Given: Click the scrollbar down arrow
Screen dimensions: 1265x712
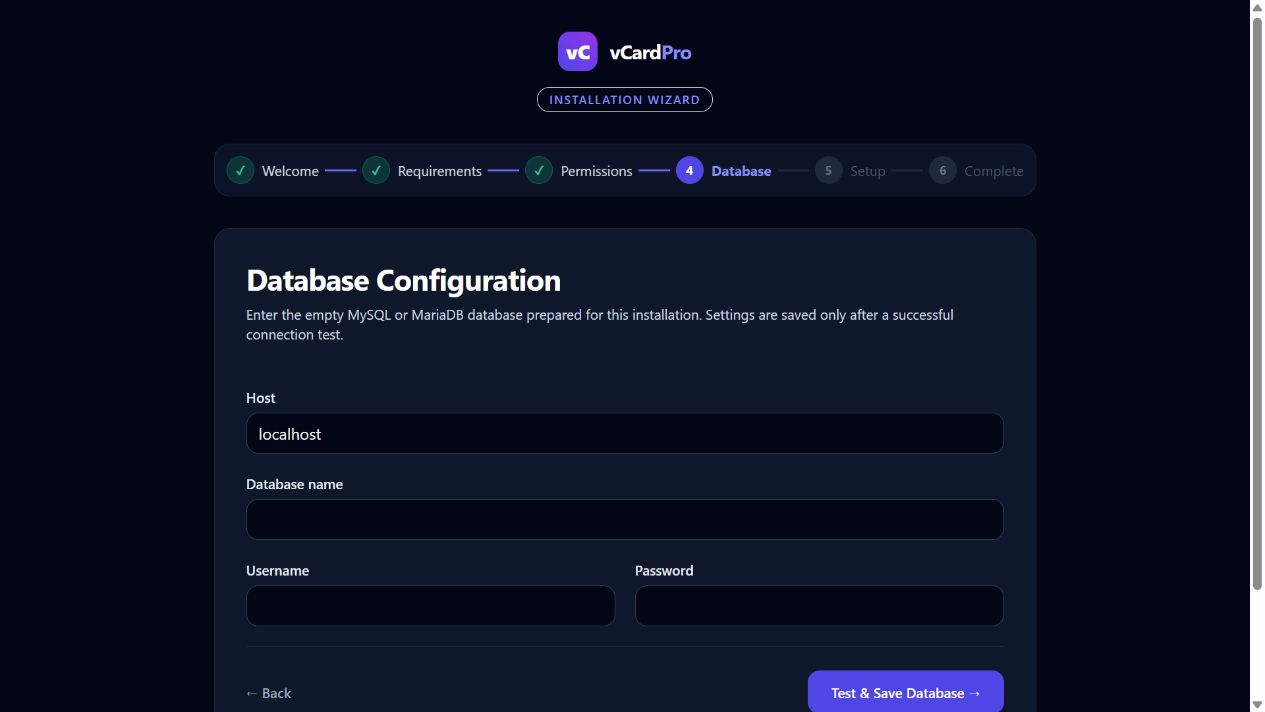Looking at the screenshot, I should tap(1257, 704).
